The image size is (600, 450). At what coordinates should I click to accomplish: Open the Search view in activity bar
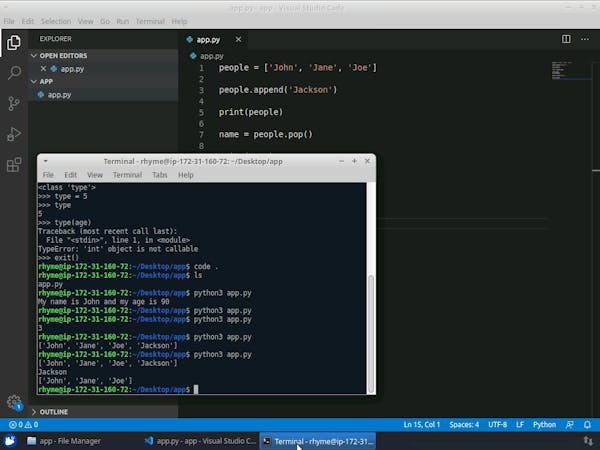[x=14, y=72]
